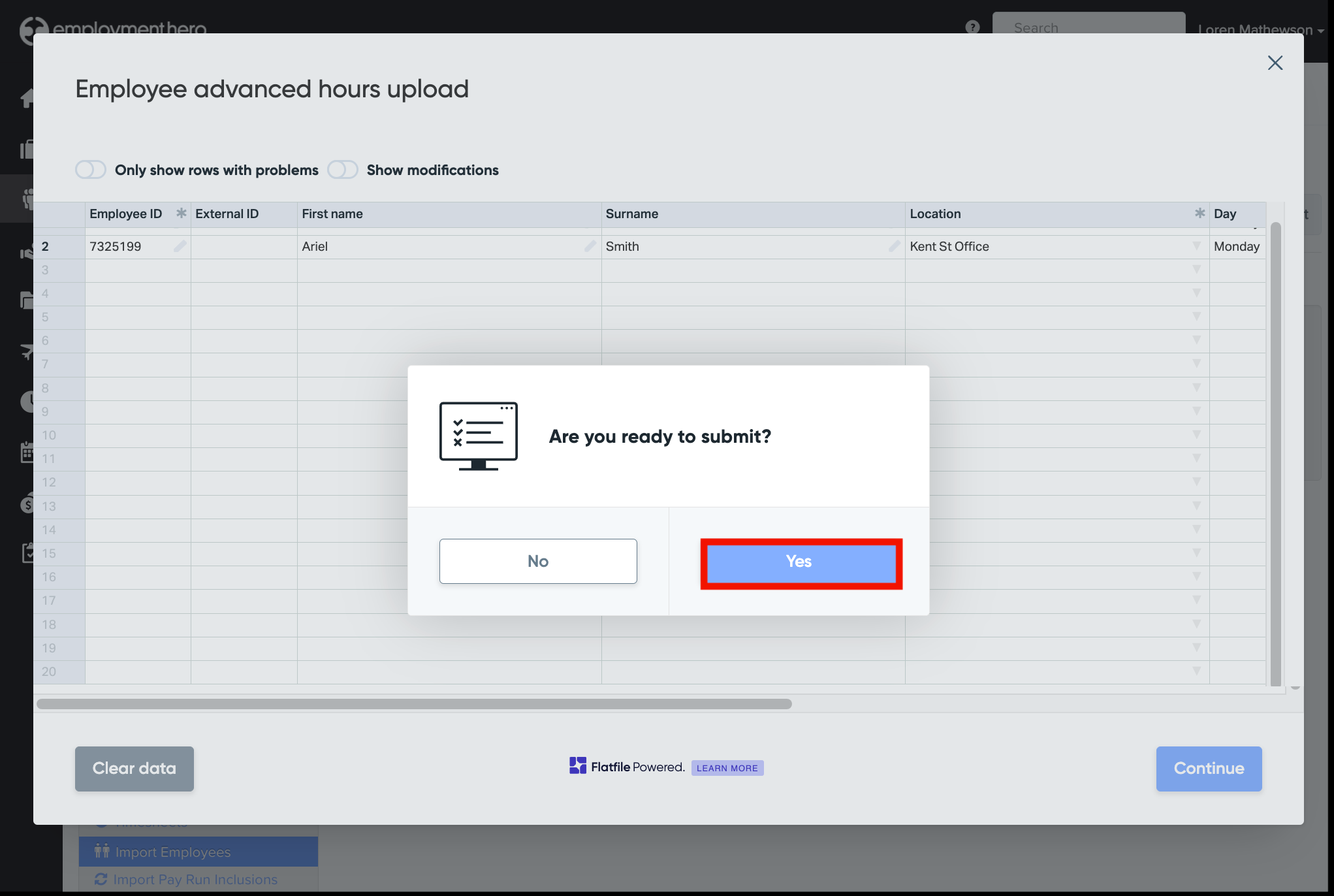
Task: Close the advanced hours upload dialog
Action: (1275, 63)
